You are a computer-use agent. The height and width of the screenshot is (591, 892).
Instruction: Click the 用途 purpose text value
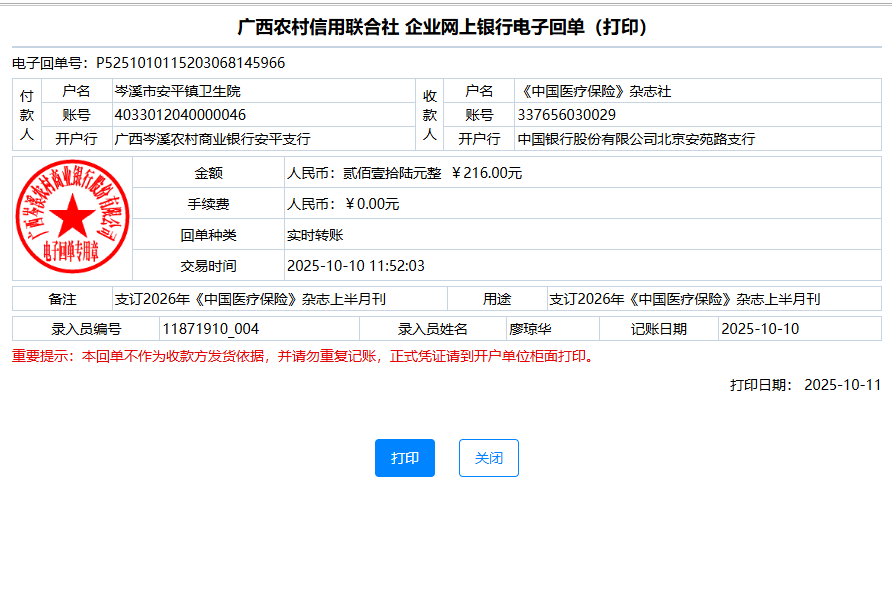tap(684, 299)
